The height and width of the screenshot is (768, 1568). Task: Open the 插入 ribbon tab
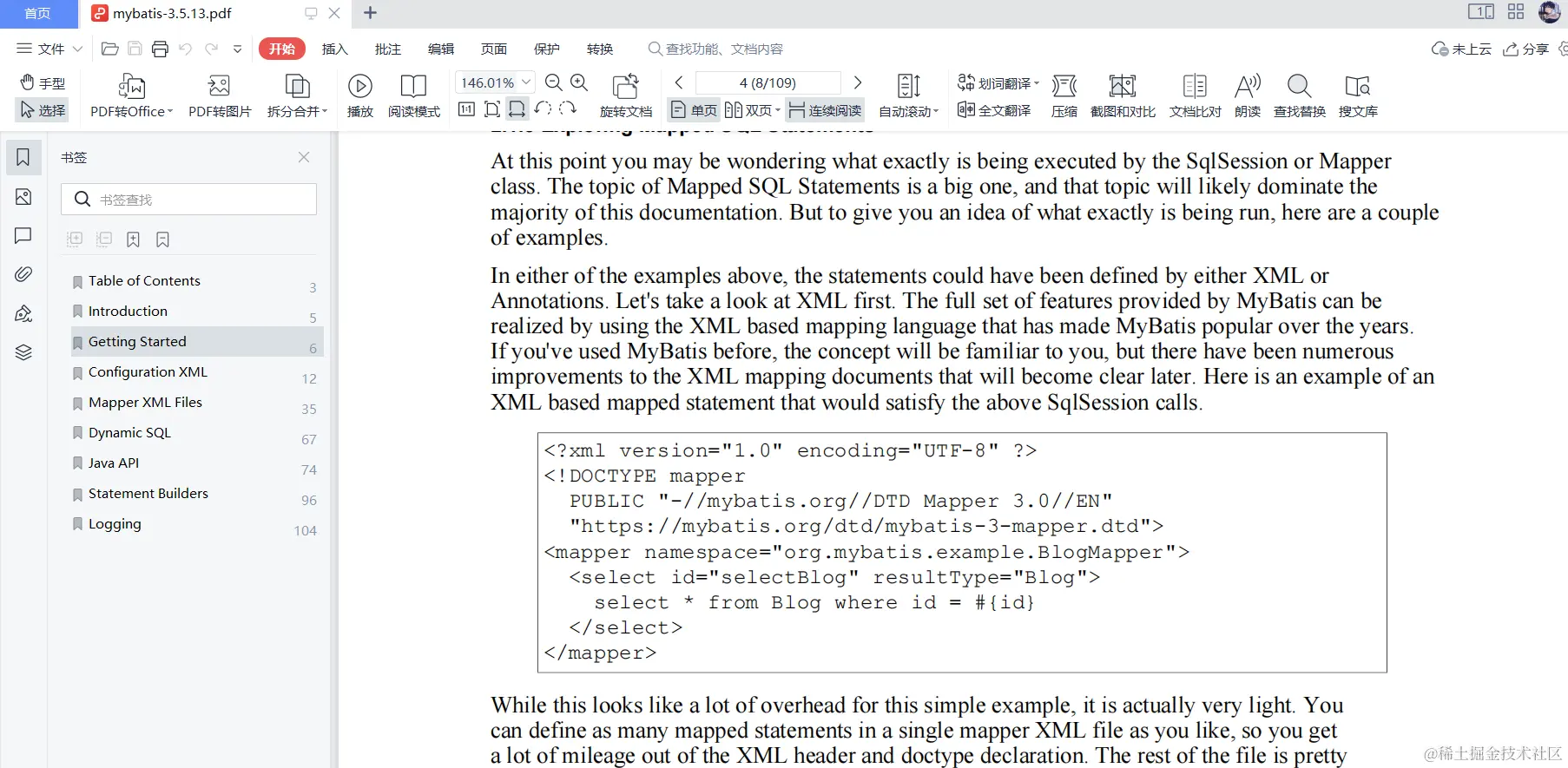click(x=334, y=49)
